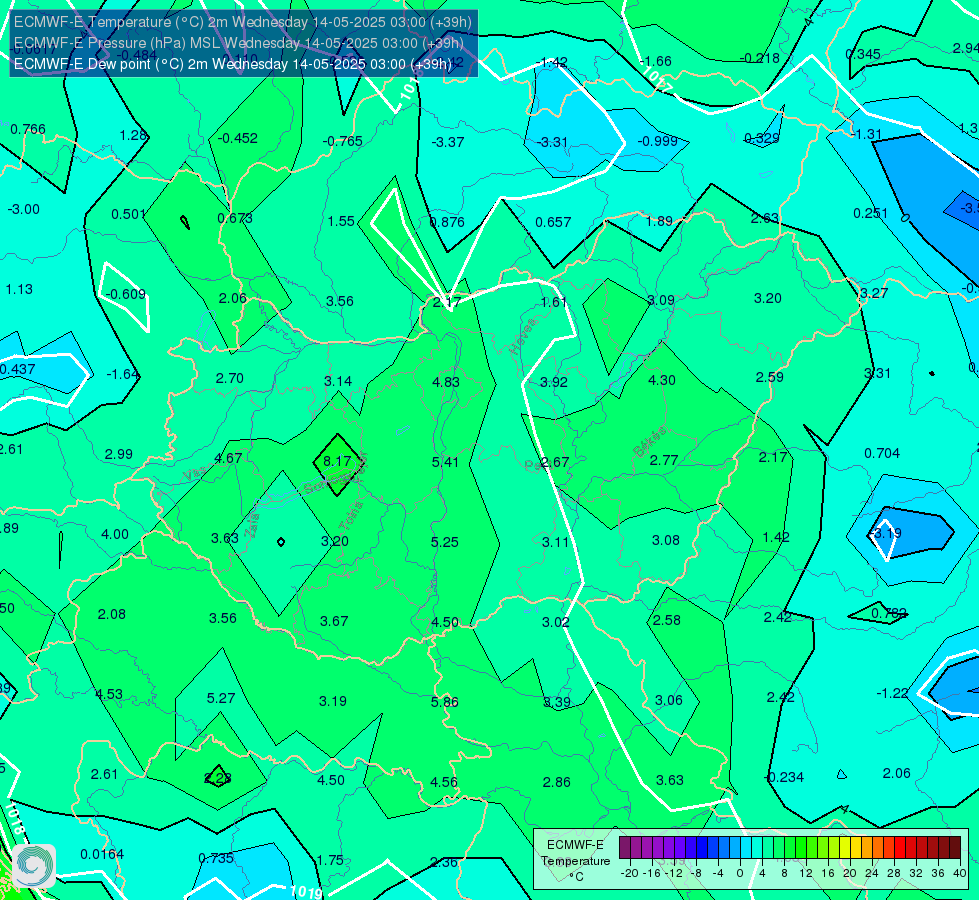Click the 4.53 temperature value

tap(109, 694)
